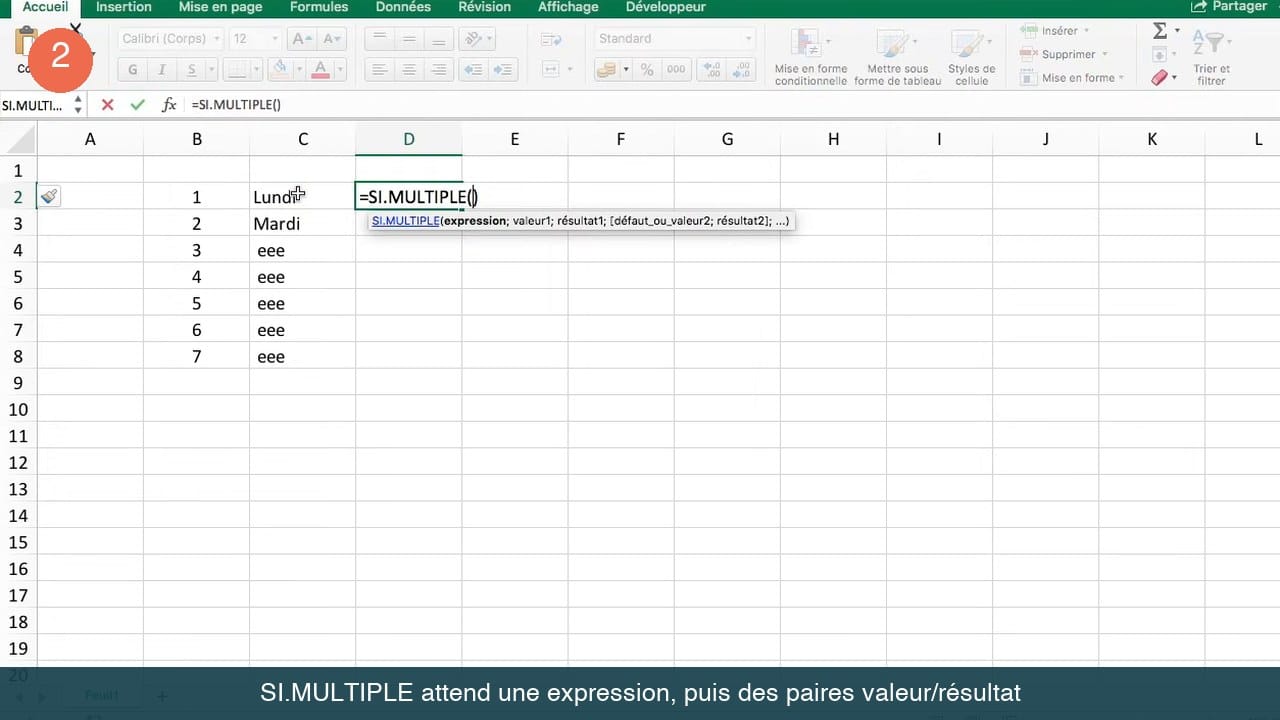Open the borders dropdown arrow
Image resolution: width=1280 pixels, height=720 pixels.
(257, 70)
